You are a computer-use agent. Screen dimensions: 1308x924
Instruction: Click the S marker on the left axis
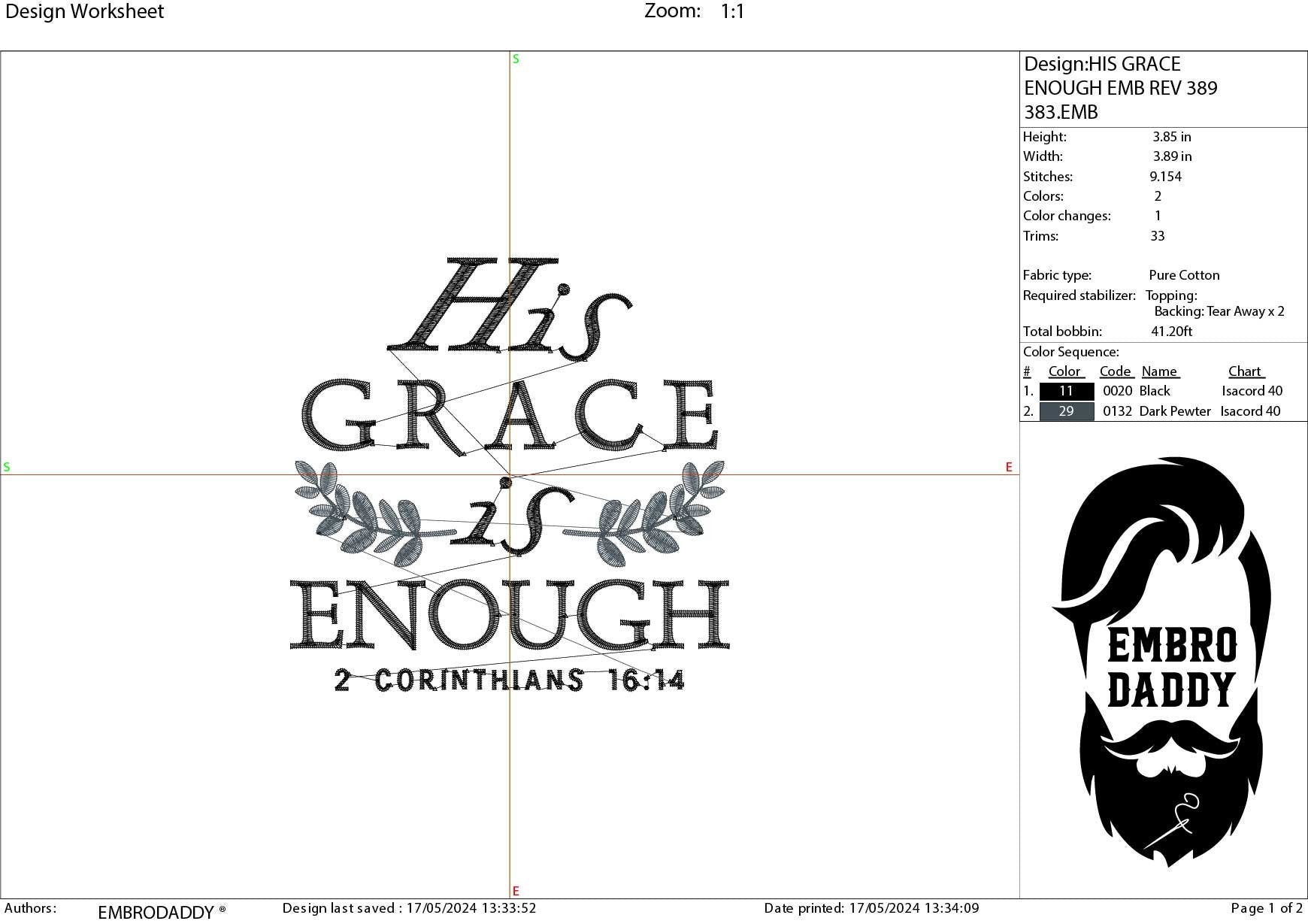click(x=7, y=467)
